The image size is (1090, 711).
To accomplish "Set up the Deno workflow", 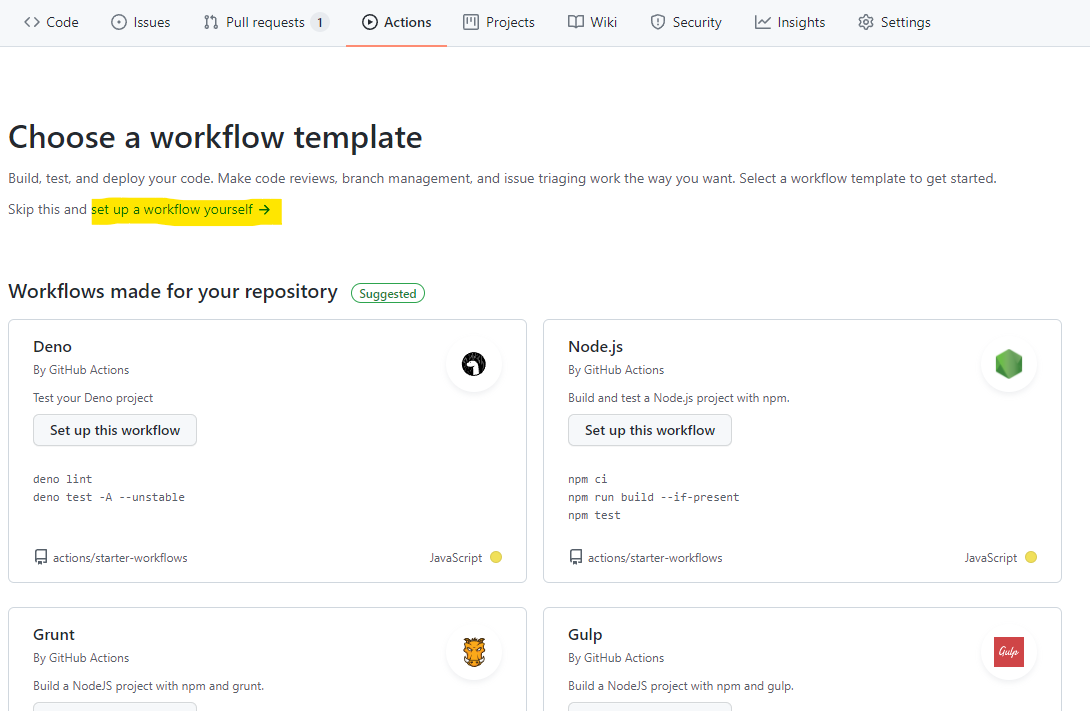I will 115,430.
